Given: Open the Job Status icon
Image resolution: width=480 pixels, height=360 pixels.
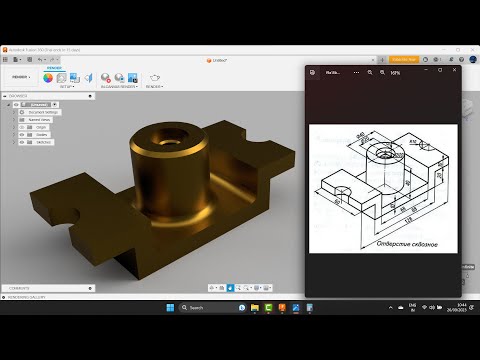Looking at the screenshot, I should (x=437, y=60).
